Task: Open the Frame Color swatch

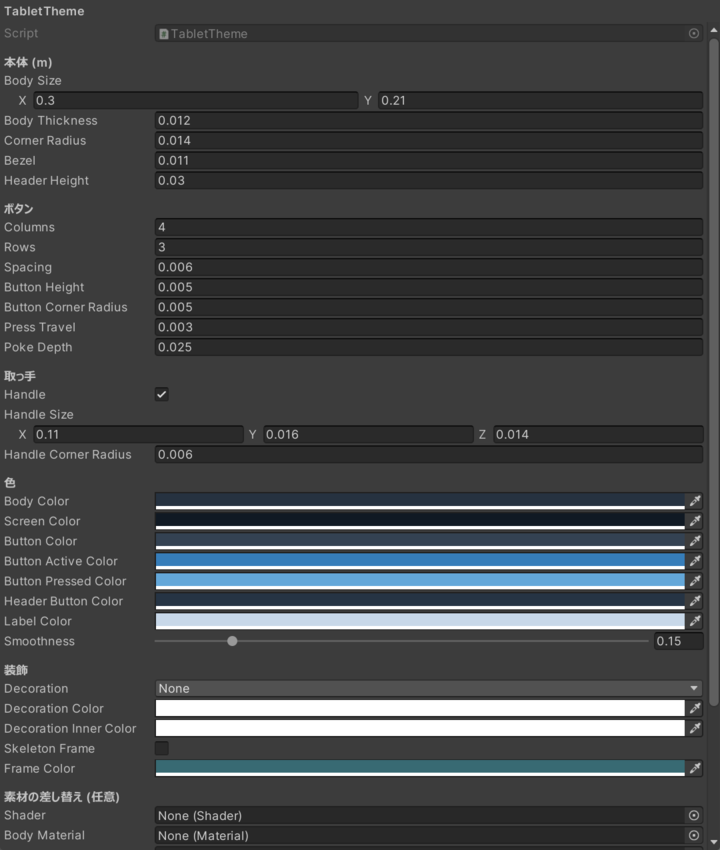Action: point(420,769)
